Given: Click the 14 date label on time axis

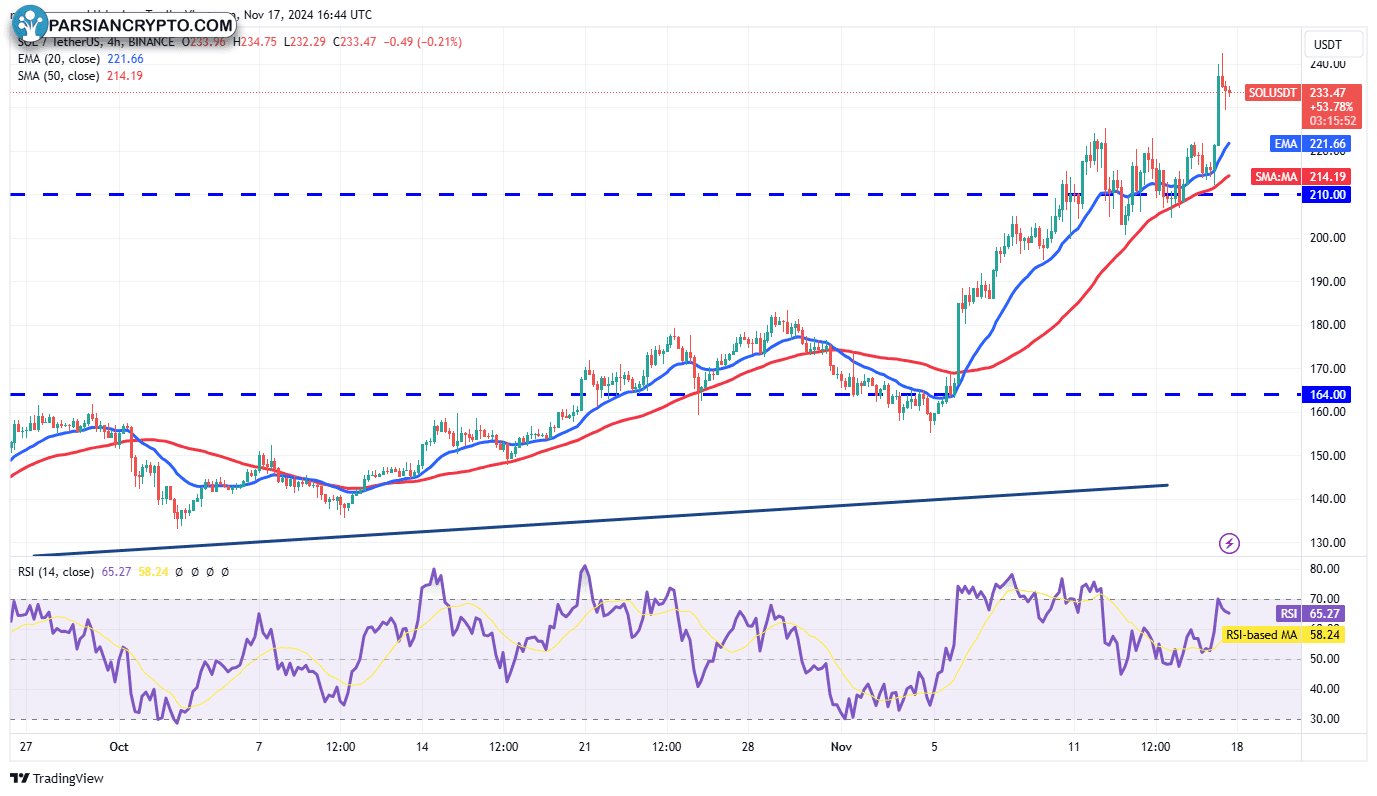Looking at the screenshot, I should coord(423,747).
